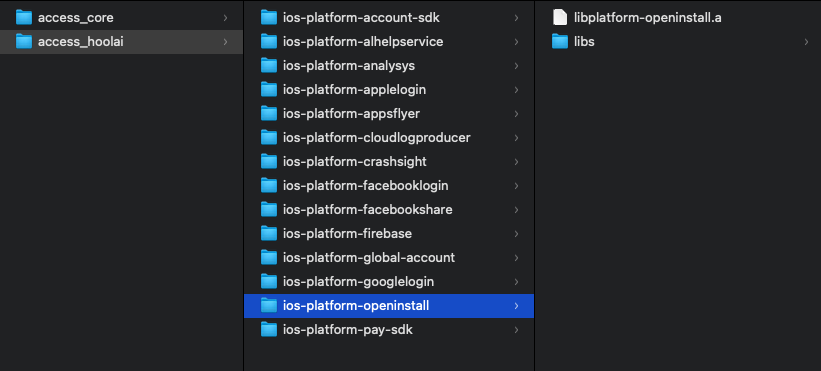Image resolution: width=821 pixels, height=371 pixels.
Task: Click chevron next to ios-platform-global-account
Action: pos(516,258)
